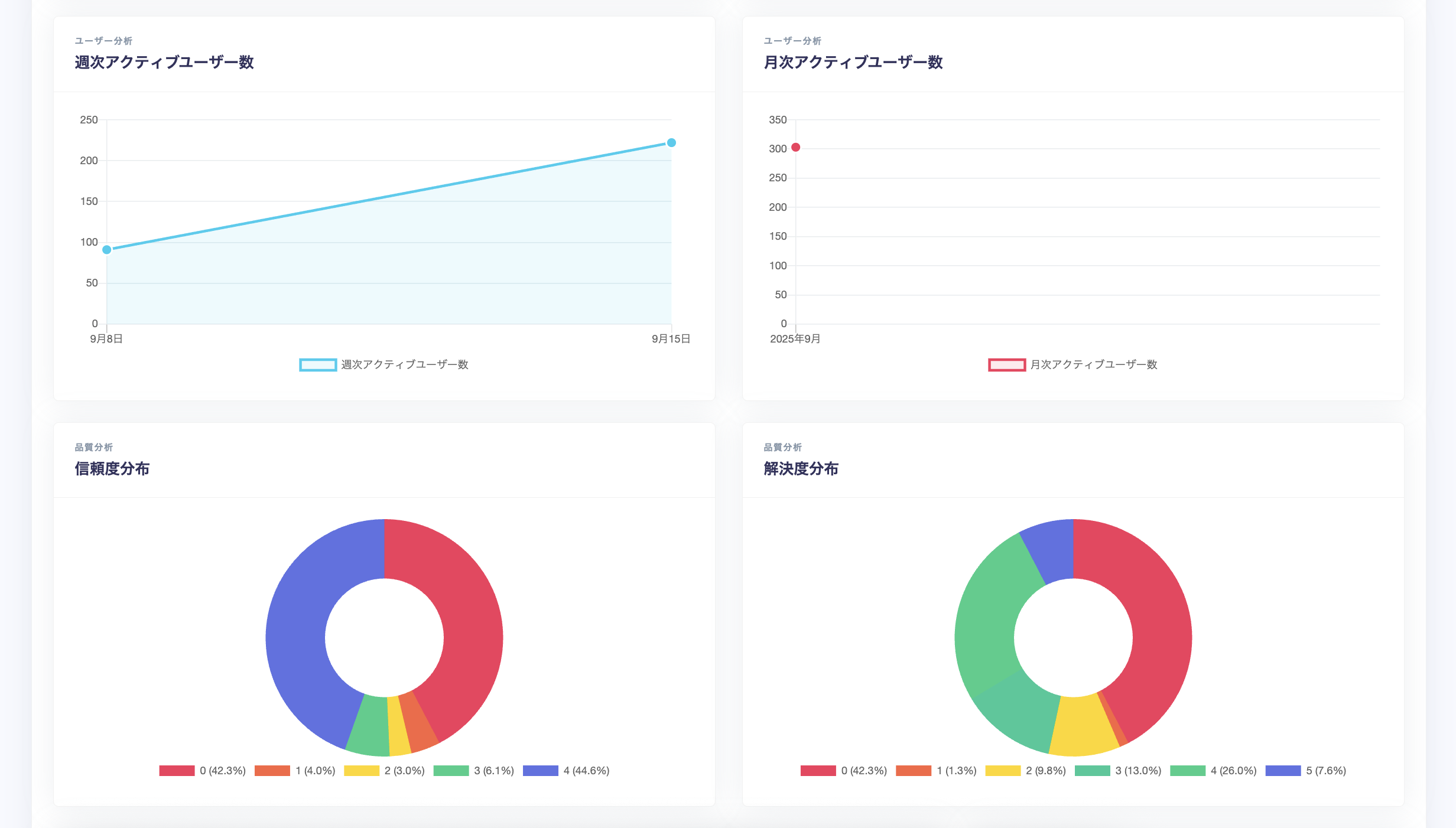Toggle resolution legend item 3 (13.0%)
Viewport: 1456px width, 828px height.
[1093, 771]
